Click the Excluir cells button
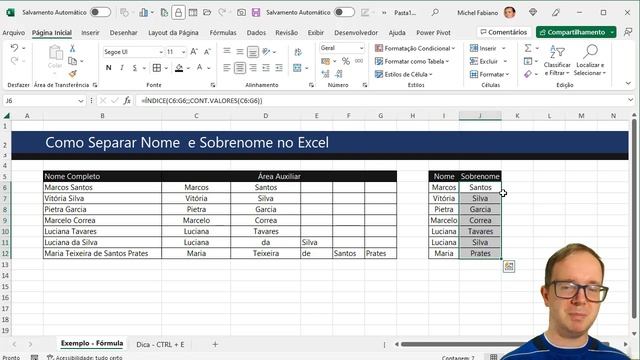Screen dimensions: 640x360 pos(488,61)
